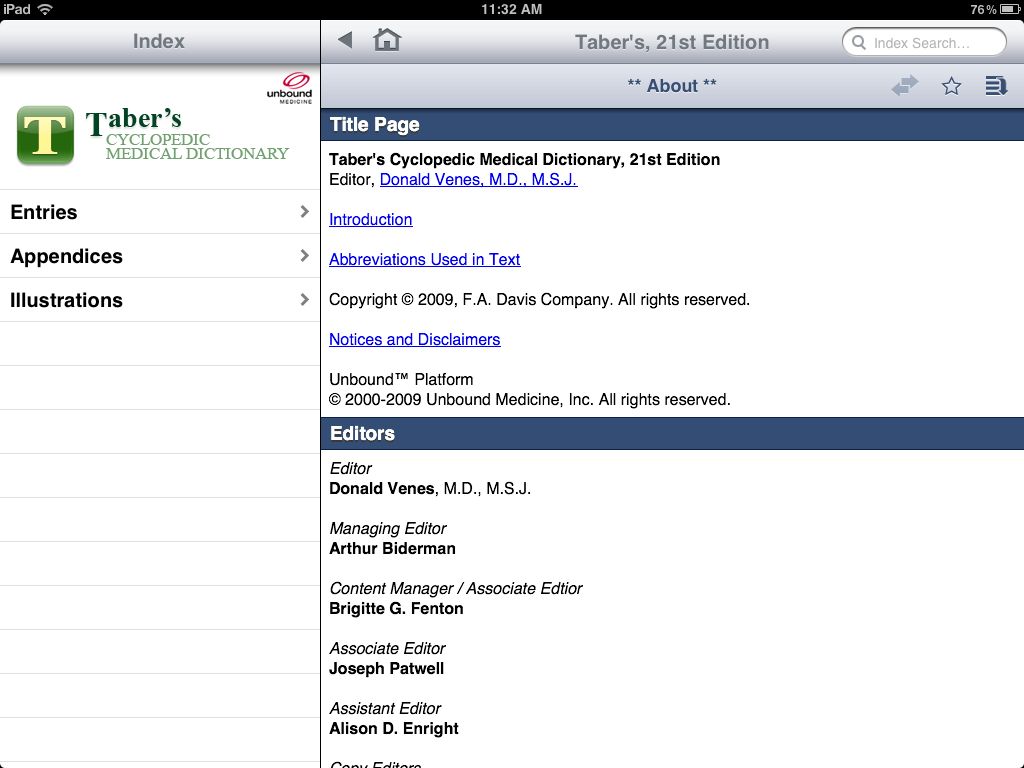
Task: Tap the Unbound Platform text
Action: tap(401, 379)
